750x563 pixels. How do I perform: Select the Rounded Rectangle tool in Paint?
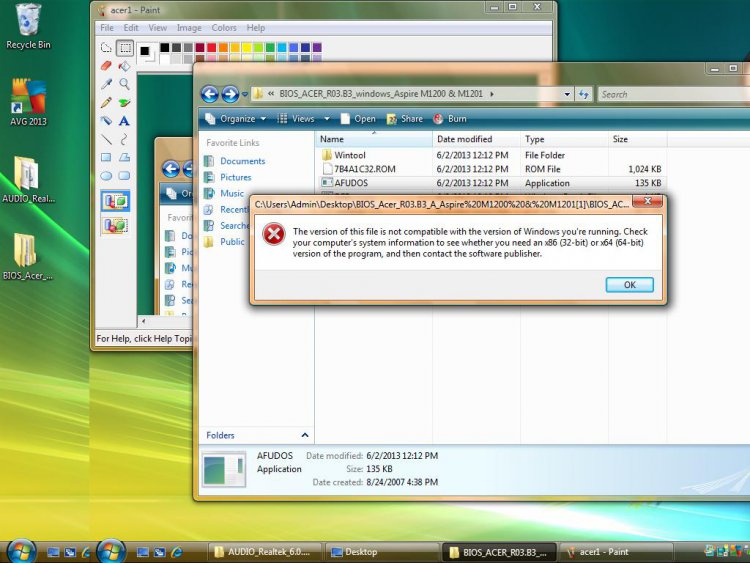click(125, 176)
